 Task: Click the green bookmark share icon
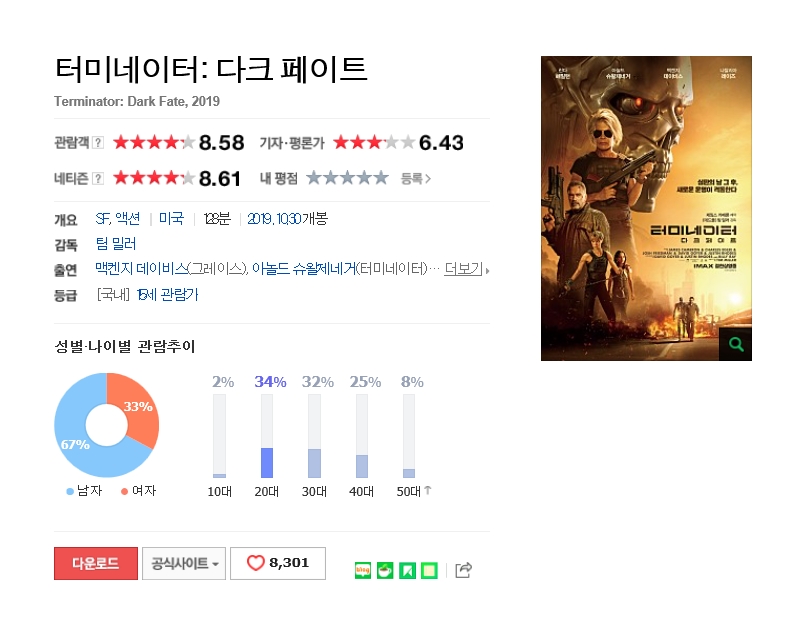(x=407, y=570)
